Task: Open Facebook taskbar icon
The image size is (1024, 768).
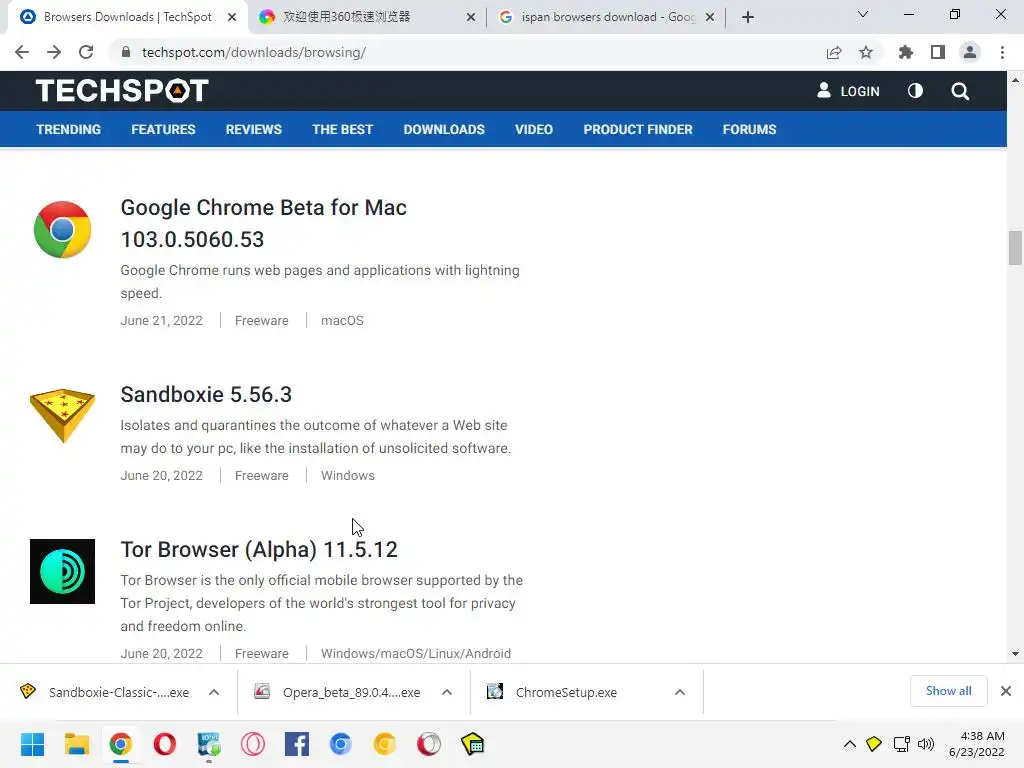Action: 296,744
